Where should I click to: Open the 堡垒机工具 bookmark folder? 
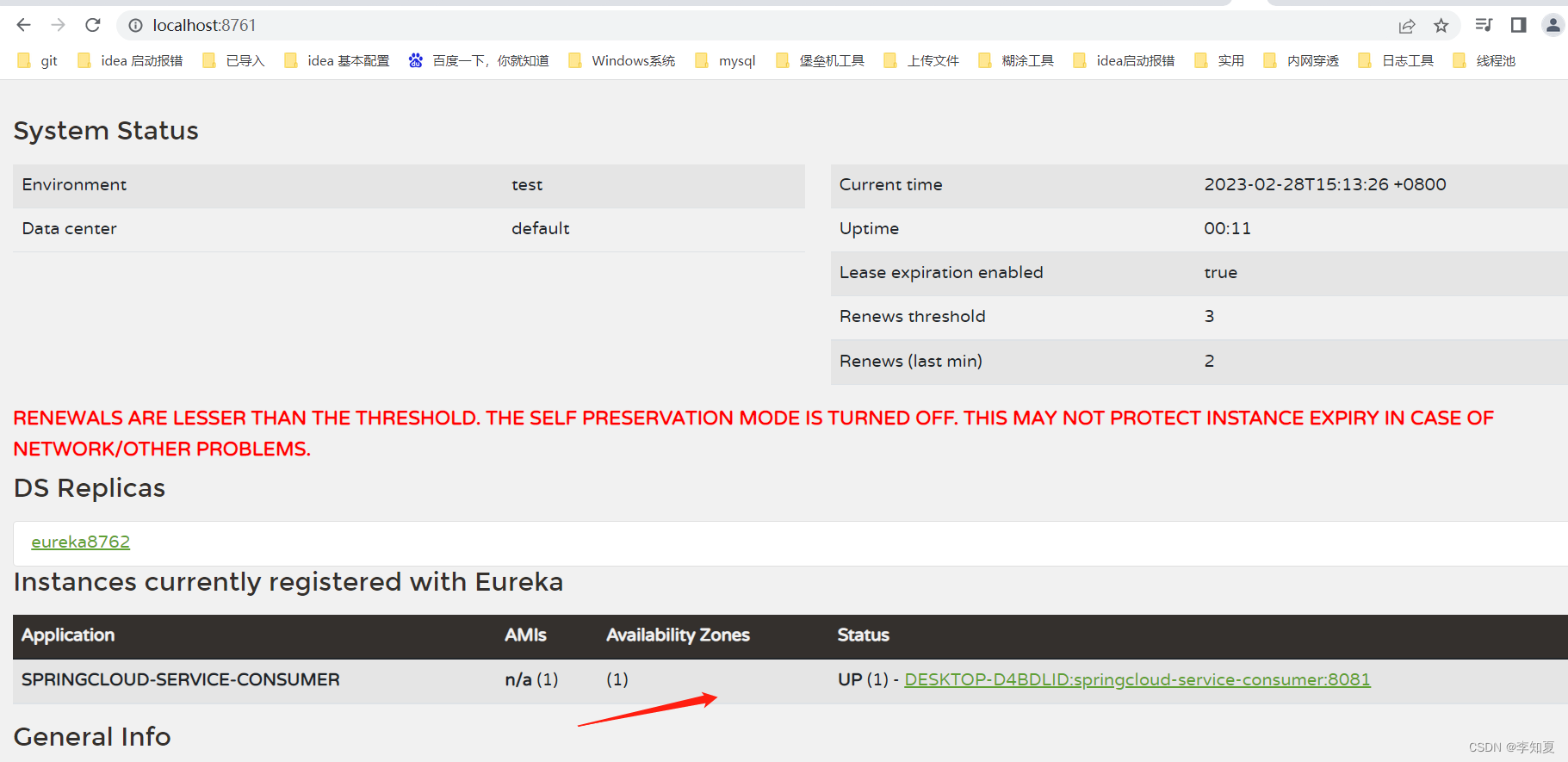click(x=820, y=60)
